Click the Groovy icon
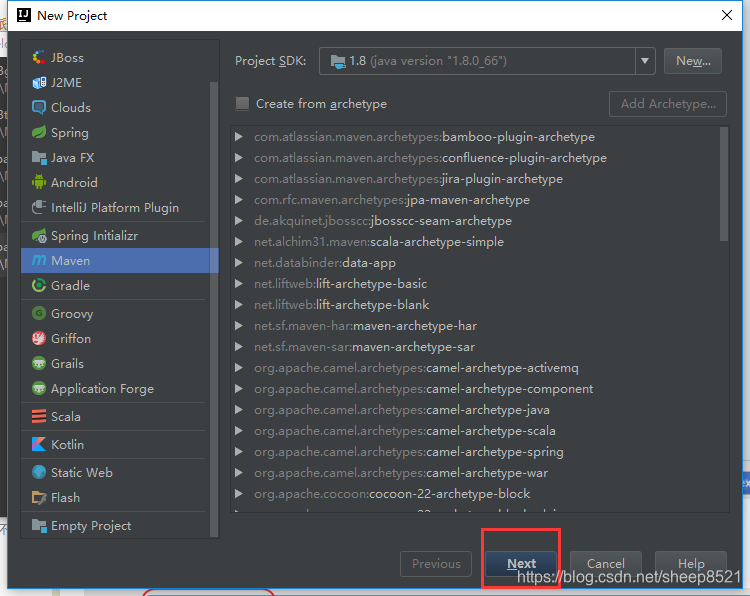This screenshot has width=750, height=596. point(39,313)
